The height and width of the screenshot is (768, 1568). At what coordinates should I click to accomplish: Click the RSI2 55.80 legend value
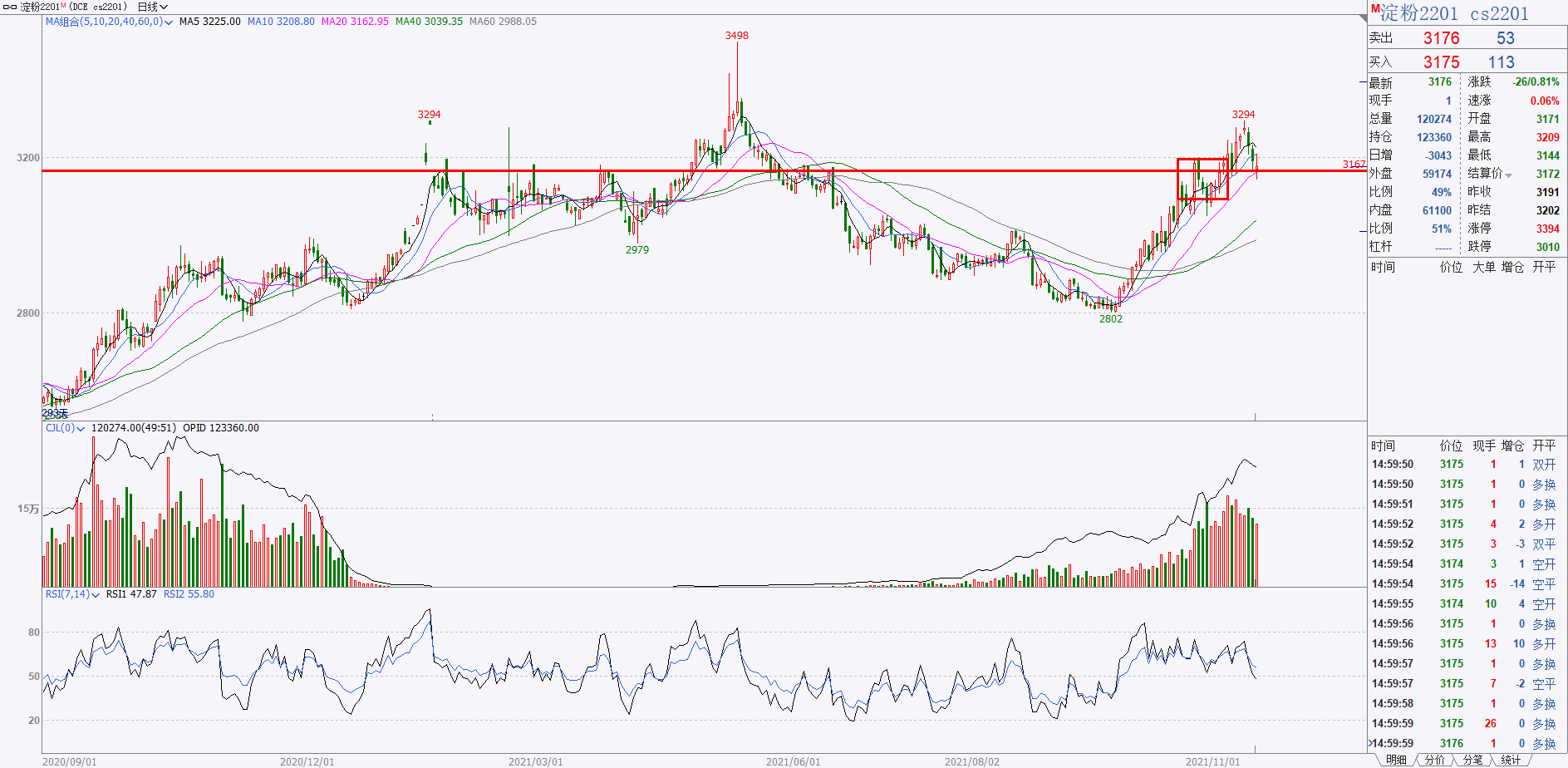point(189,594)
